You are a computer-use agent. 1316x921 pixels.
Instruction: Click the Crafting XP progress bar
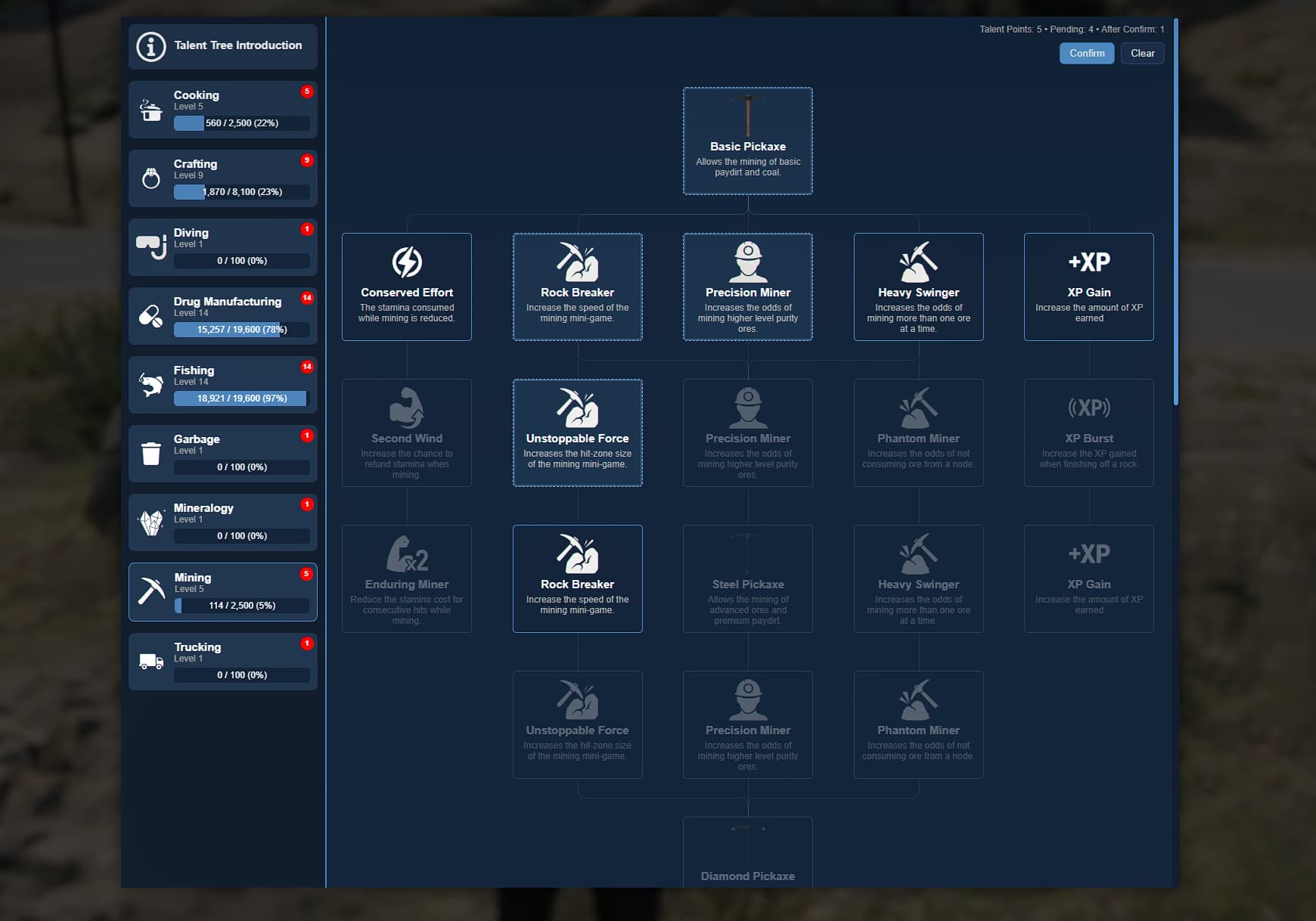point(242,192)
